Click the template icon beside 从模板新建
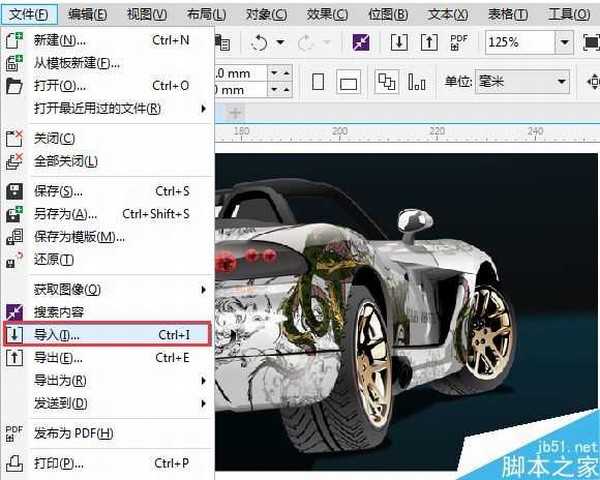Screen dimensions: 600x480 [x=14, y=63]
